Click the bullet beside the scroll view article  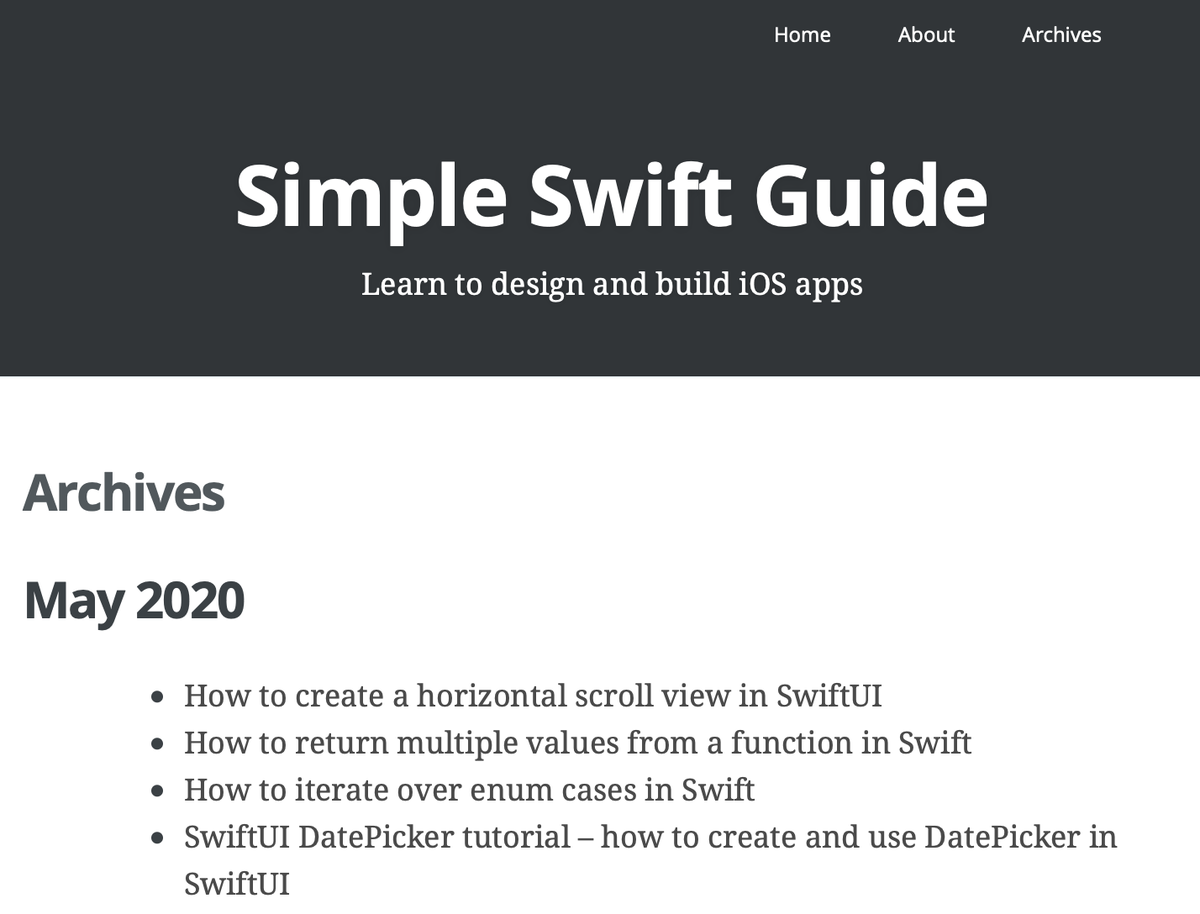click(x=157, y=695)
